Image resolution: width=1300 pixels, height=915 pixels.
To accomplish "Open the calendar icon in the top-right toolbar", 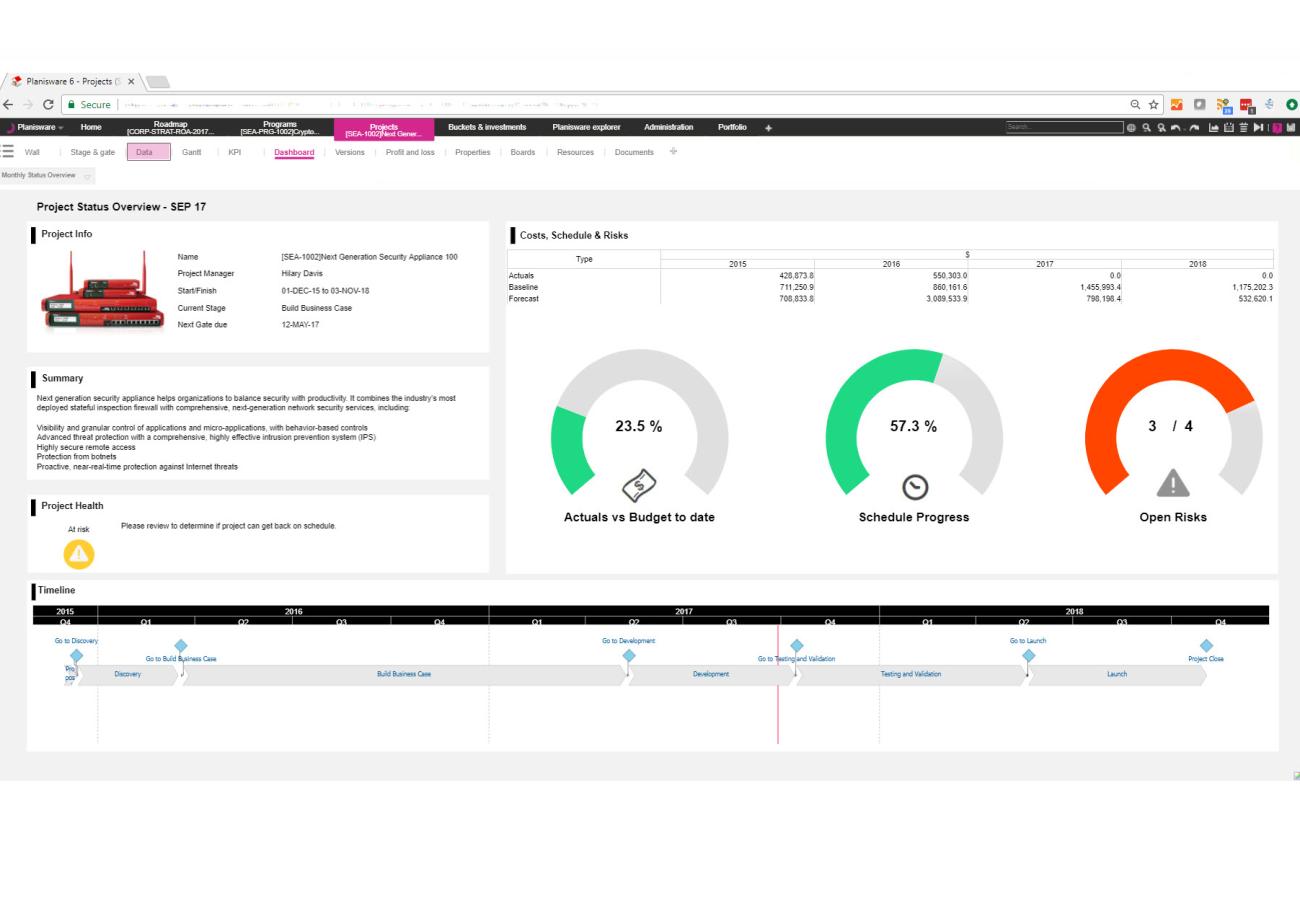I will point(1229,129).
